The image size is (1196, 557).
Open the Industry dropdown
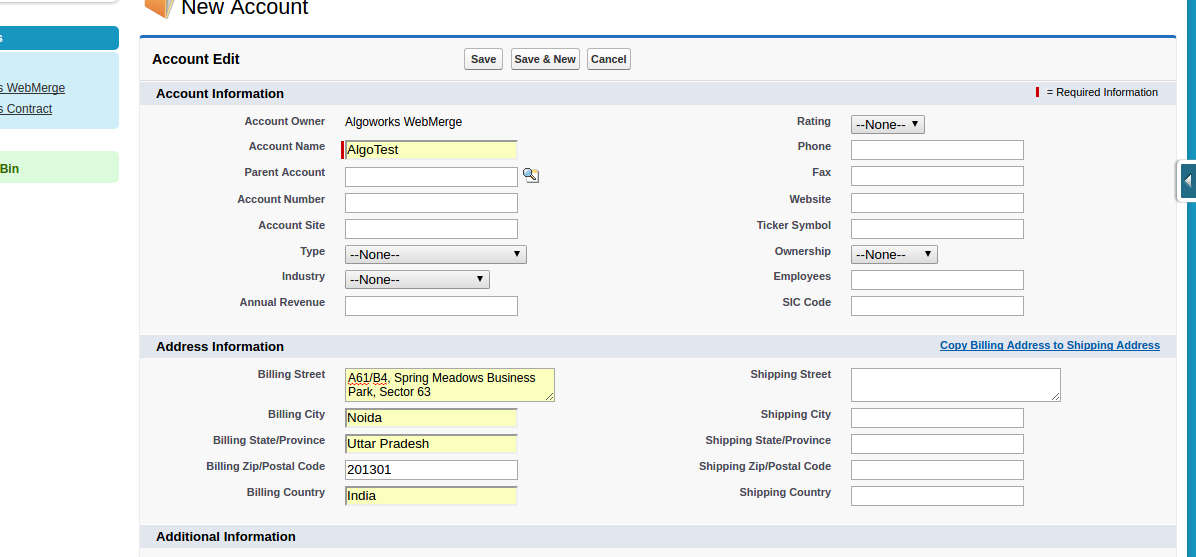coord(417,280)
